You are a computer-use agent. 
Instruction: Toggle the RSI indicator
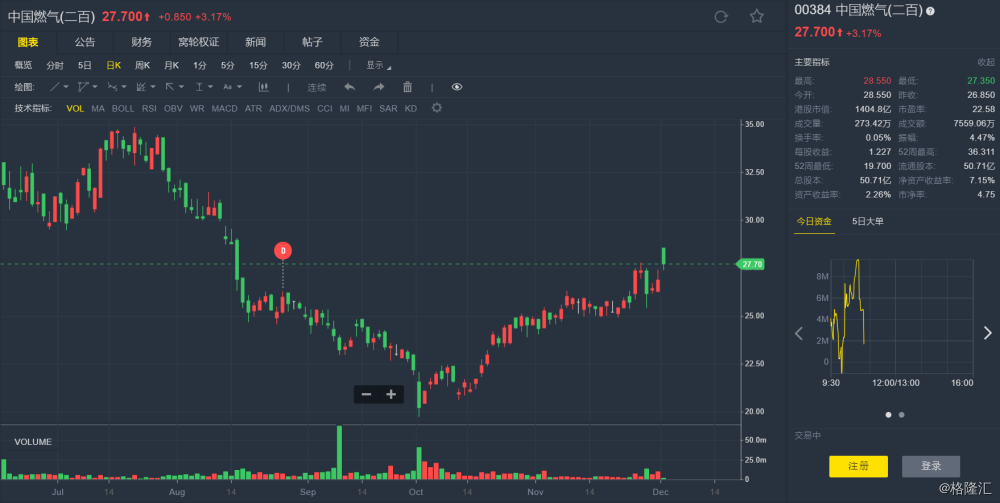149,108
